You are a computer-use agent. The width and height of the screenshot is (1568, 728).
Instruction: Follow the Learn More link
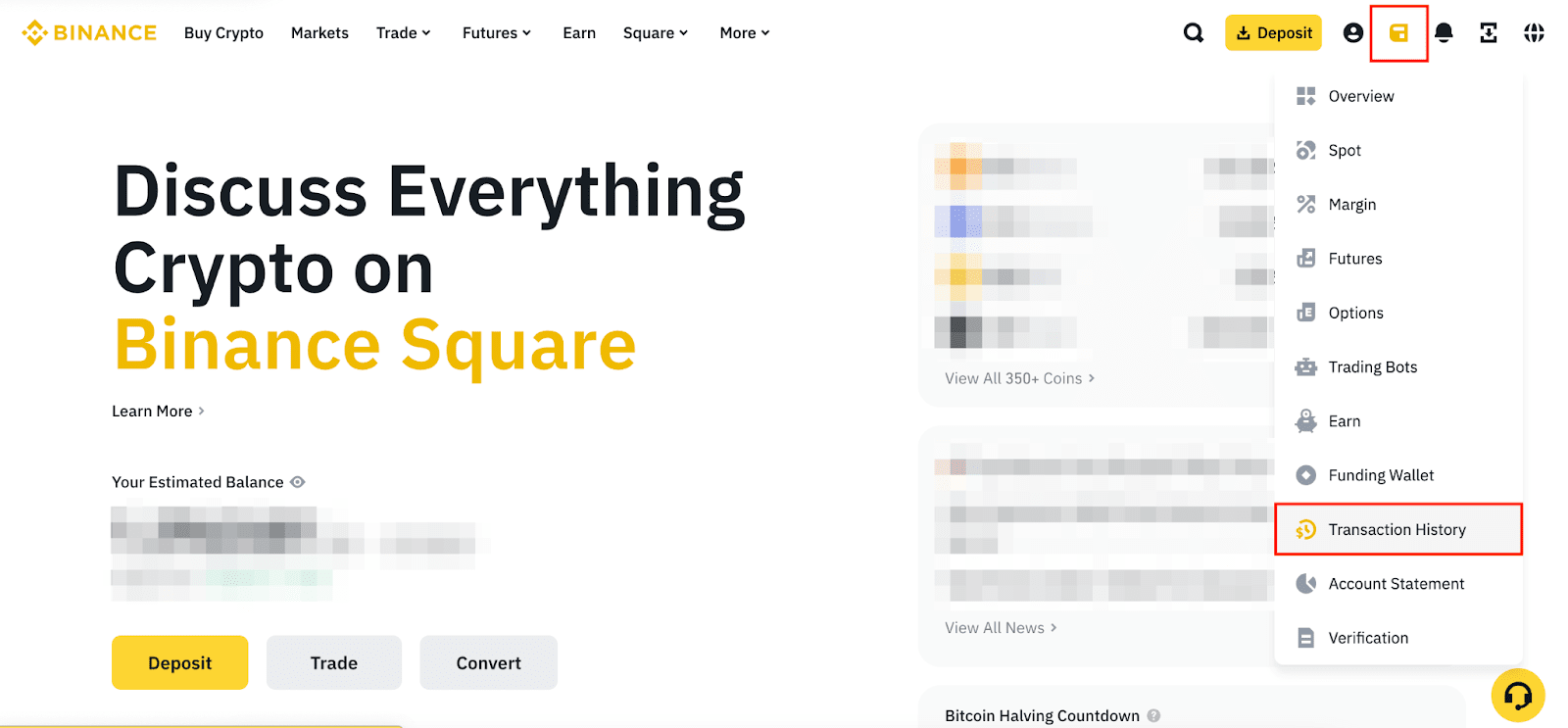158,412
